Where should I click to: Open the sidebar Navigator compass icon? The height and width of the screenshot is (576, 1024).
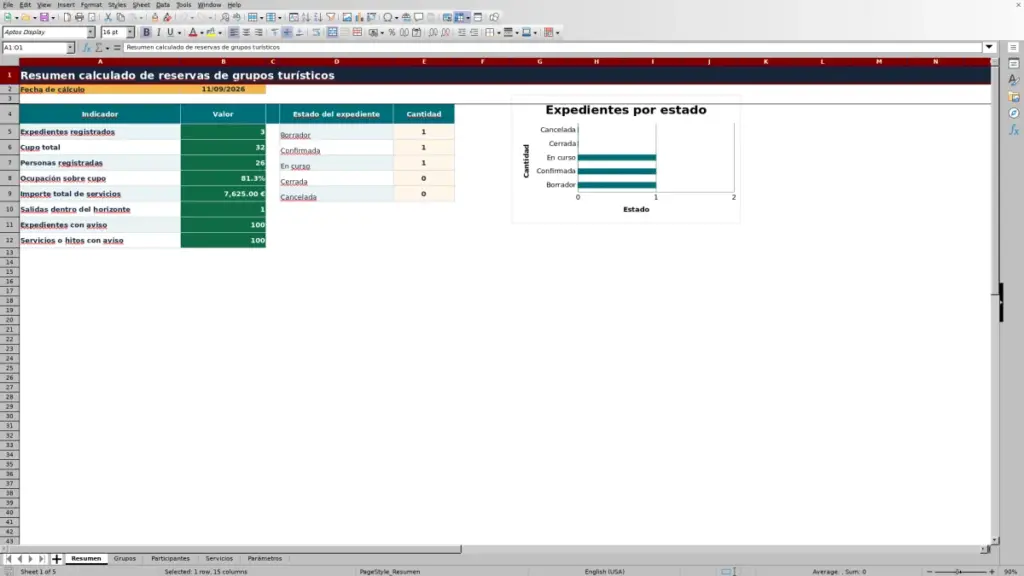coord(1014,113)
